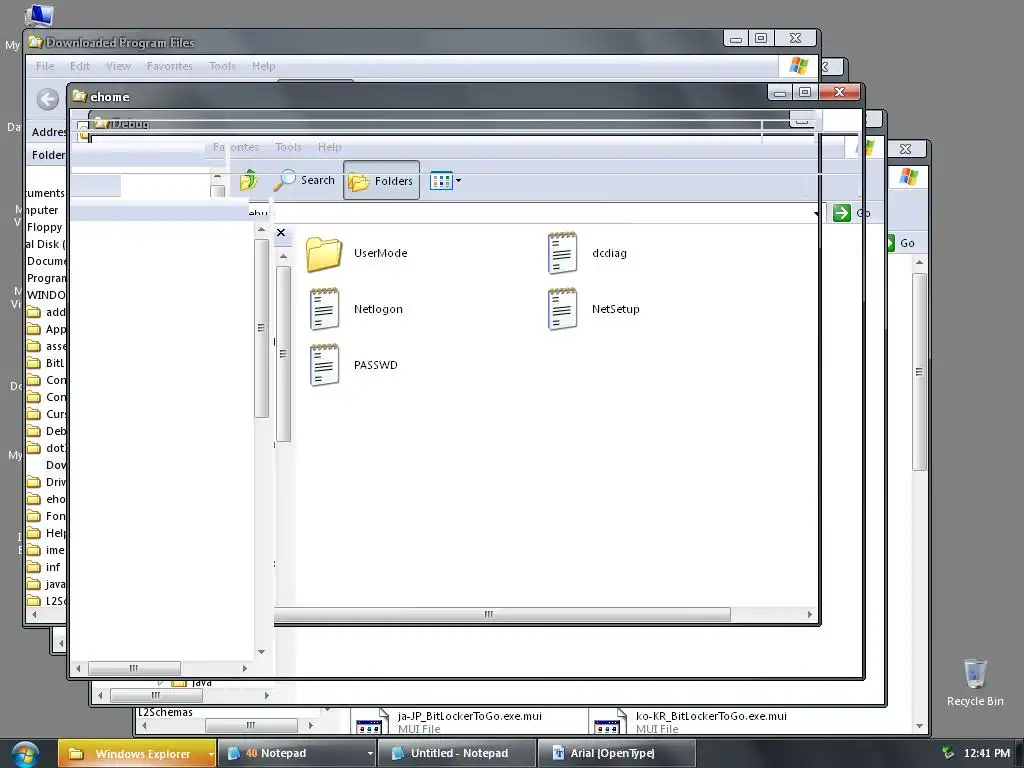Viewport: 1024px width, 768px height.
Task: Open the 40 Notepad taskbar group
Action: pos(296,754)
